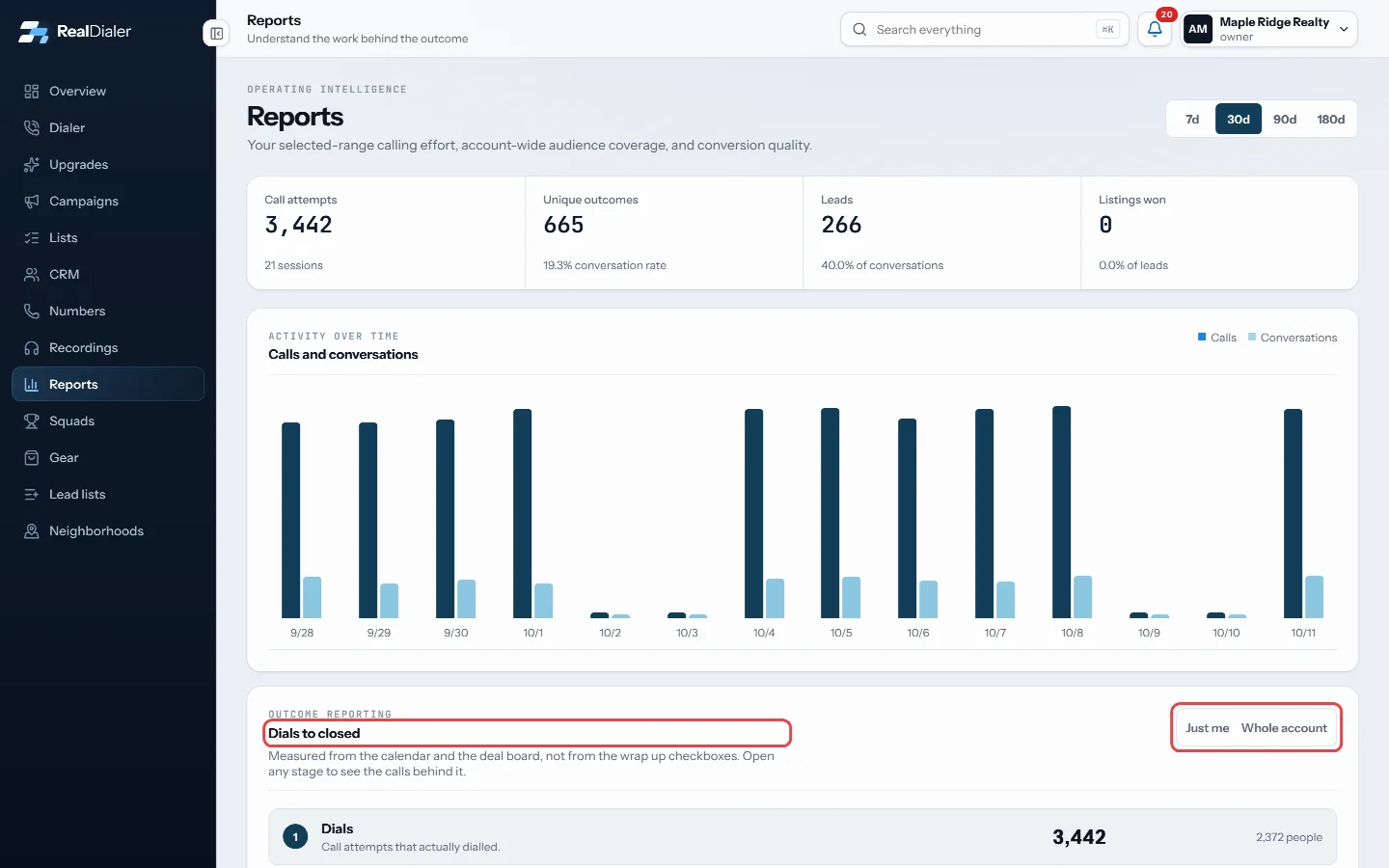Switch outcome scope to Whole account
The image size is (1389, 868).
tap(1284, 728)
